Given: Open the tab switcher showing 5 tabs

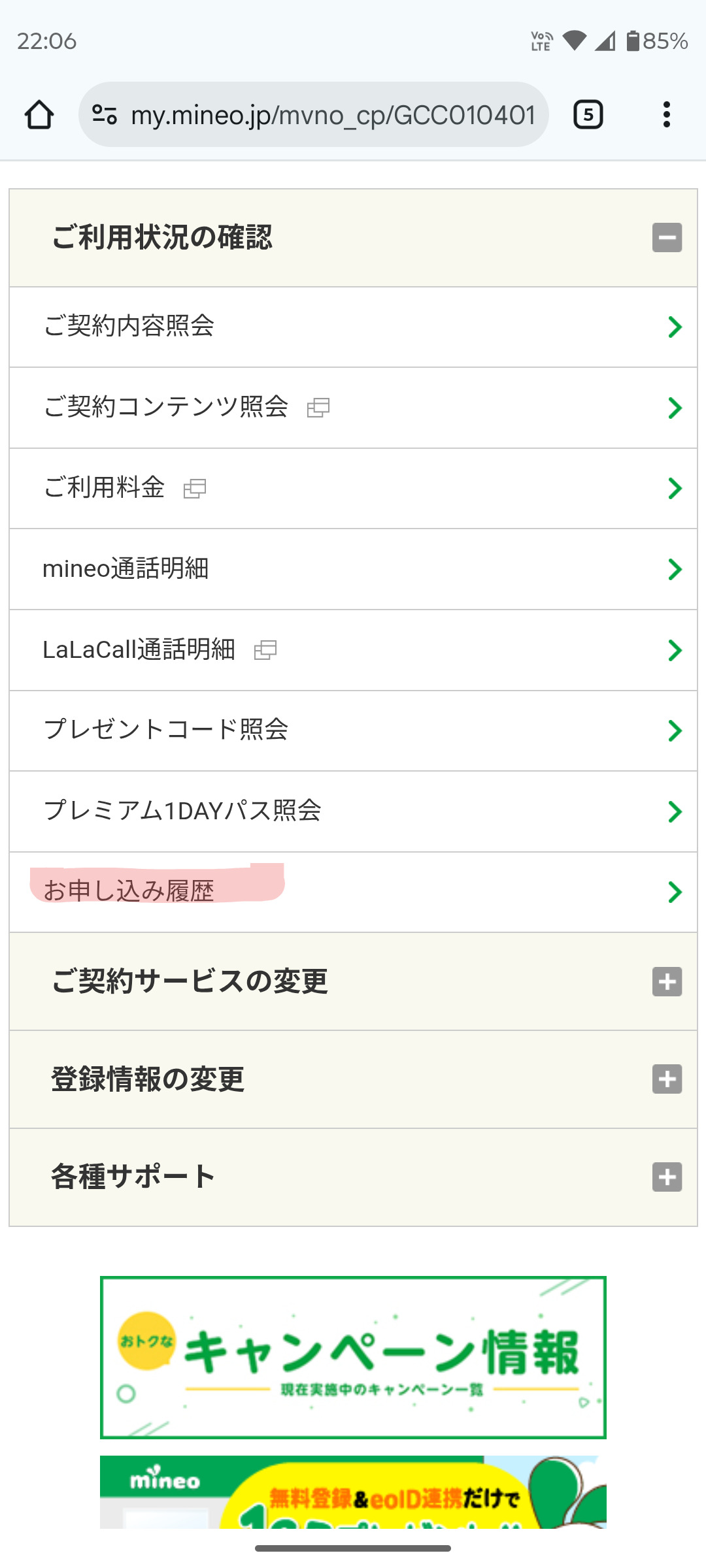Looking at the screenshot, I should (588, 115).
